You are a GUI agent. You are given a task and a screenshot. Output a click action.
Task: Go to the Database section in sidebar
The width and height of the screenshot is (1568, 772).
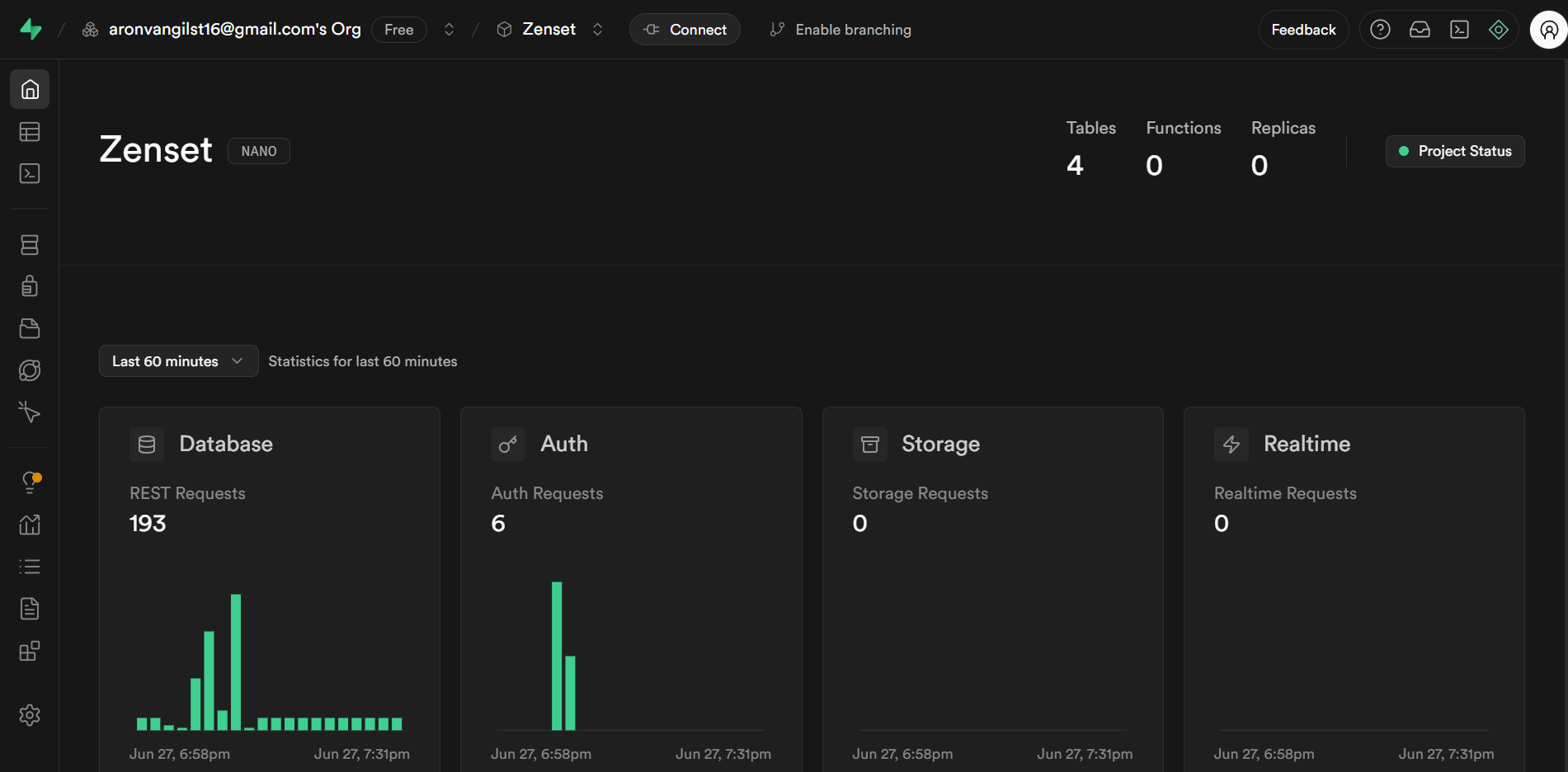(x=30, y=245)
